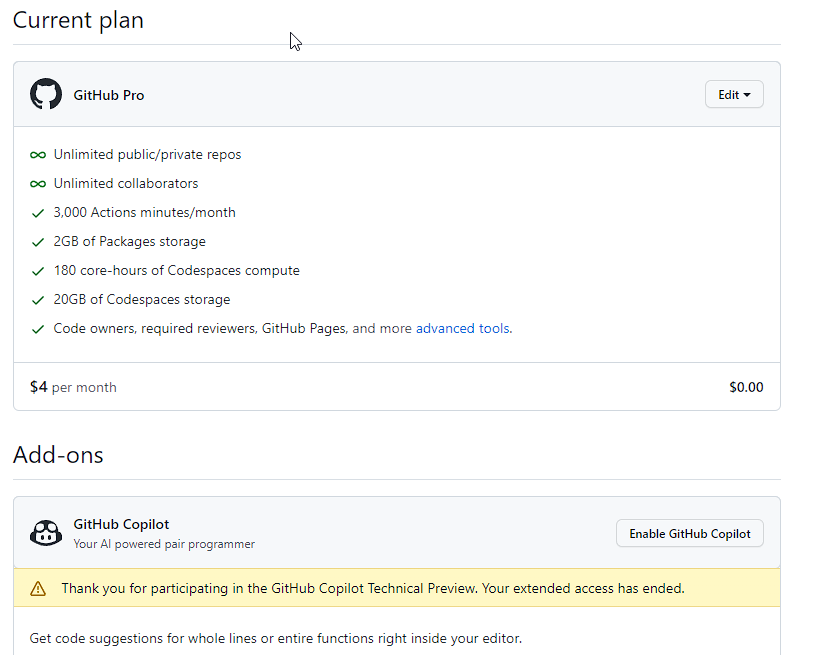Click the Add-ons heading
Viewport: 821px width, 655px height.
tap(58, 454)
